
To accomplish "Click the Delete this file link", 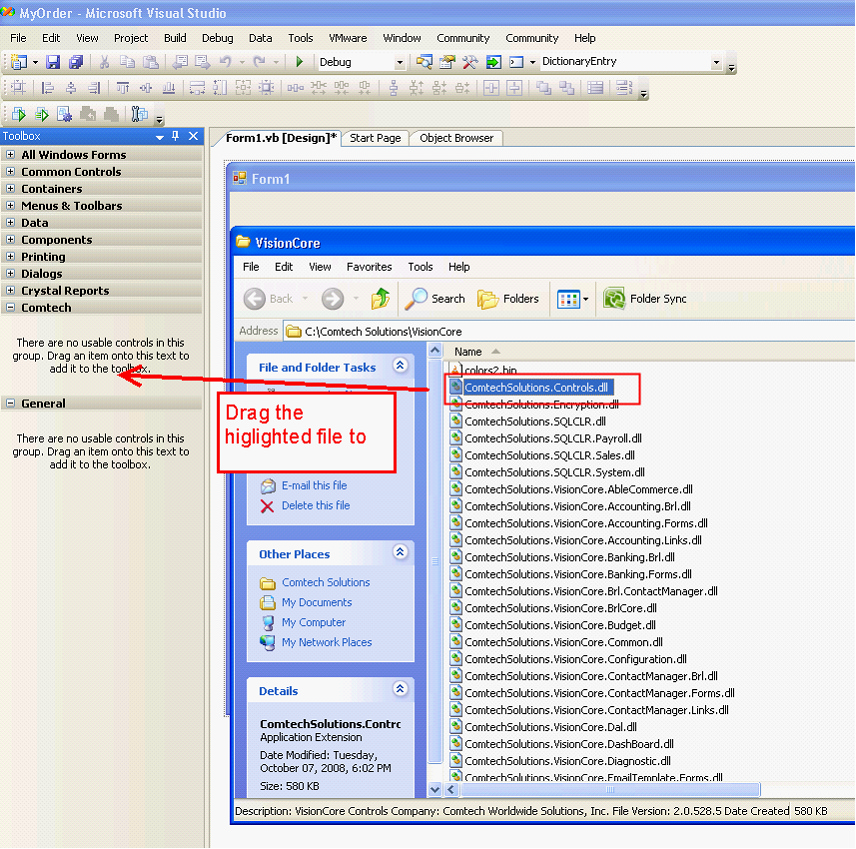I will [x=316, y=506].
